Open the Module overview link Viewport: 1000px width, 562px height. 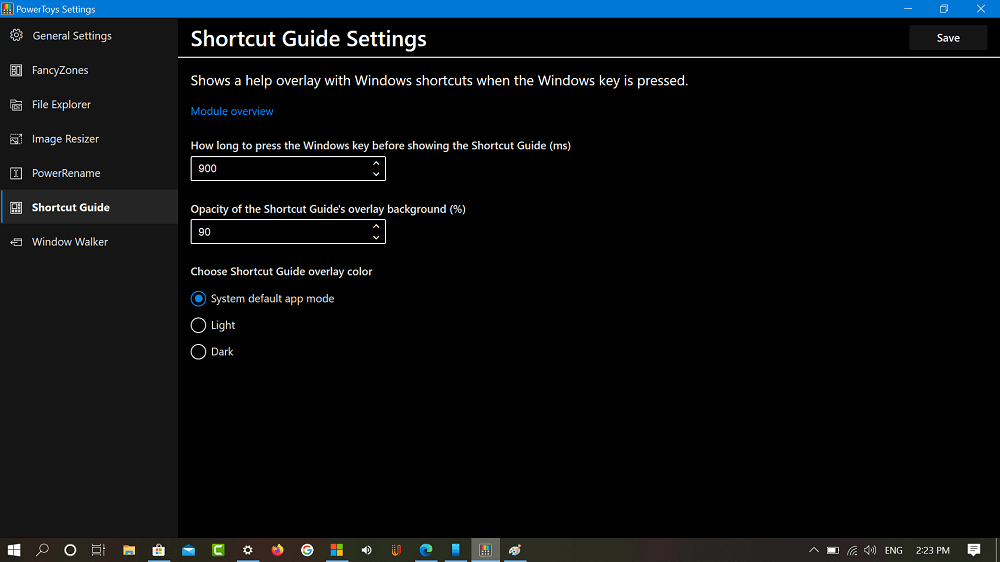(232, 111)
